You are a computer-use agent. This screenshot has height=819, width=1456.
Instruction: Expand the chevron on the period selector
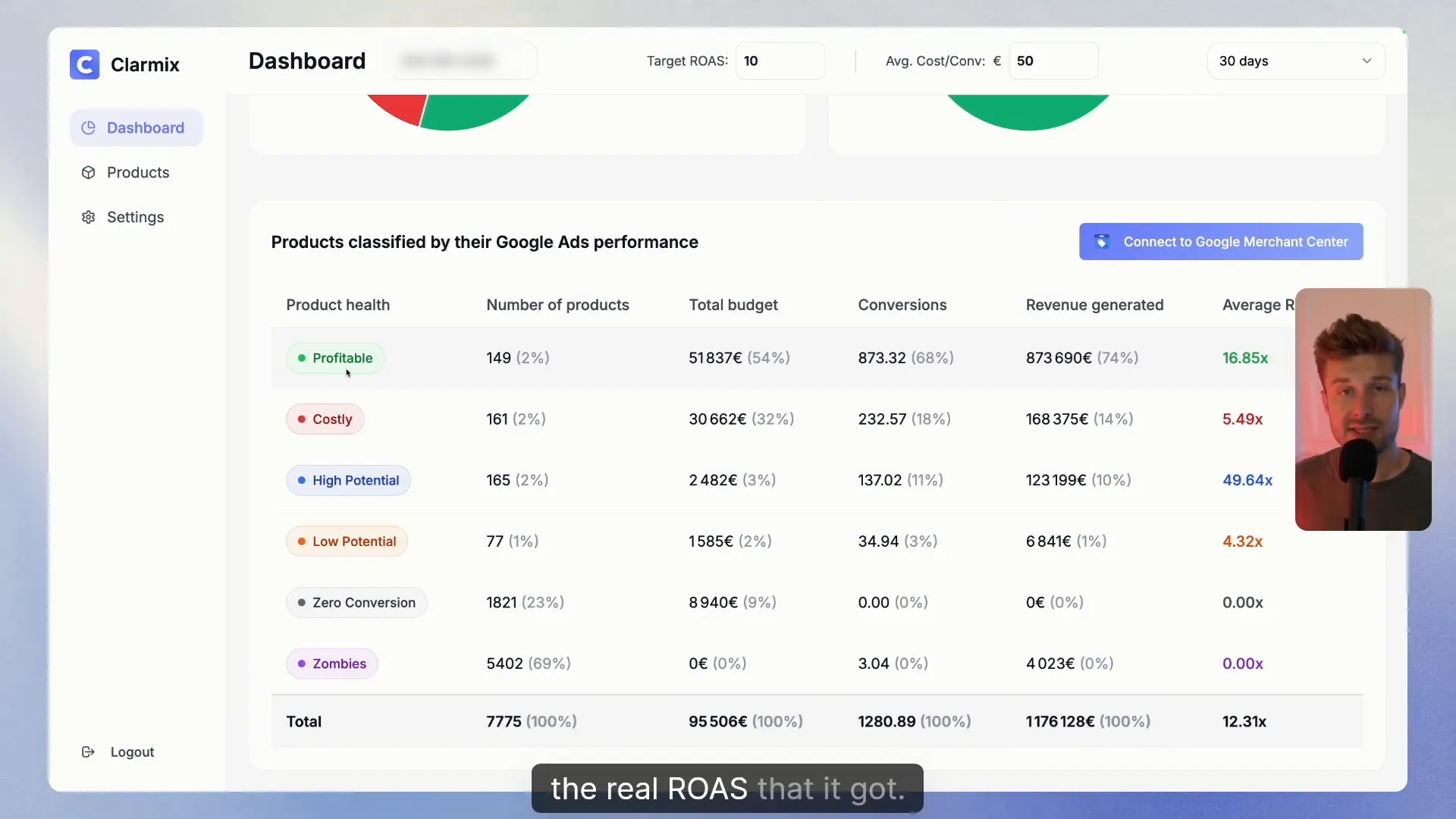[1367, 61]
